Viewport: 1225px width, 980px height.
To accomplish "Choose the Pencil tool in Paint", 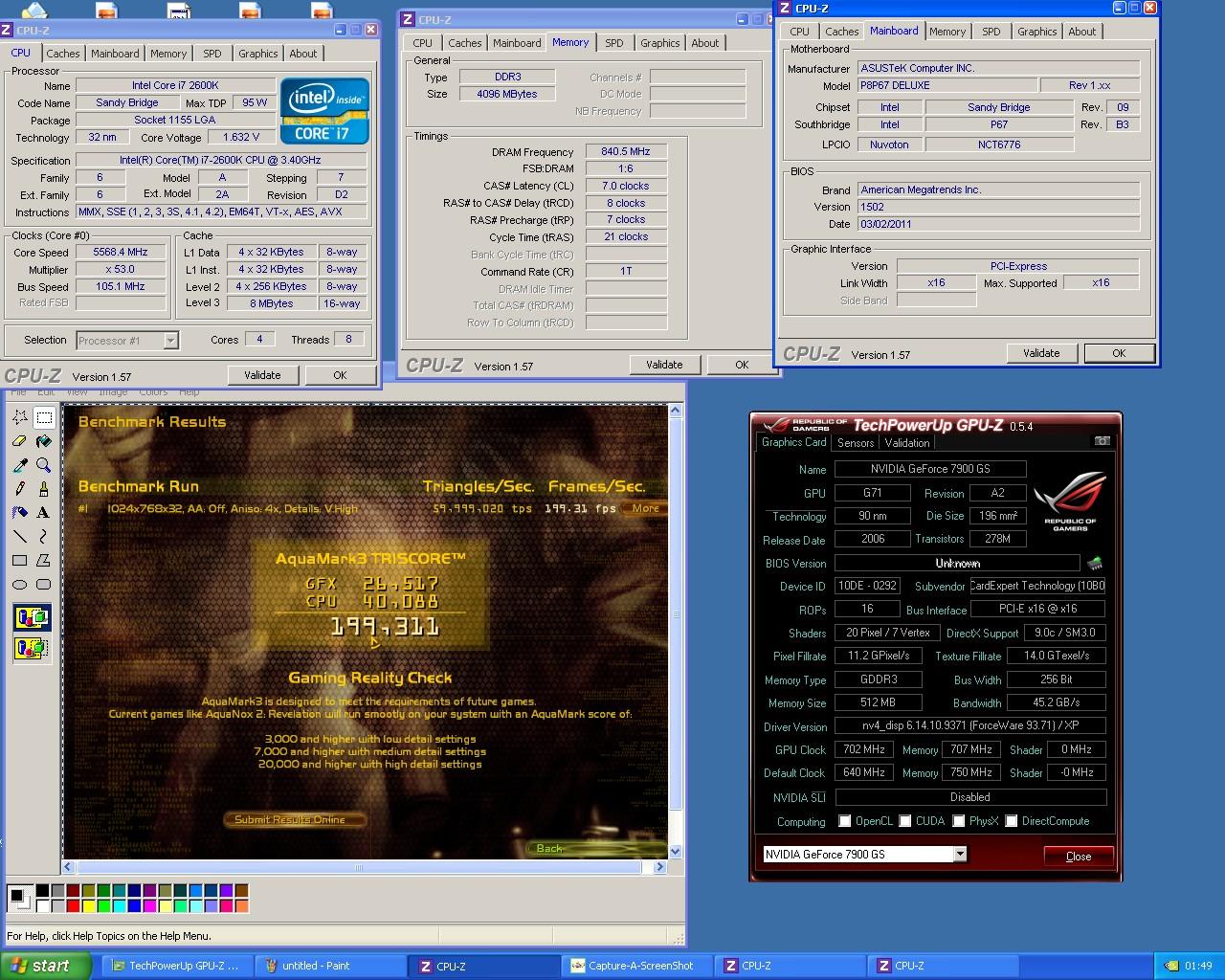I will (19, 489).
